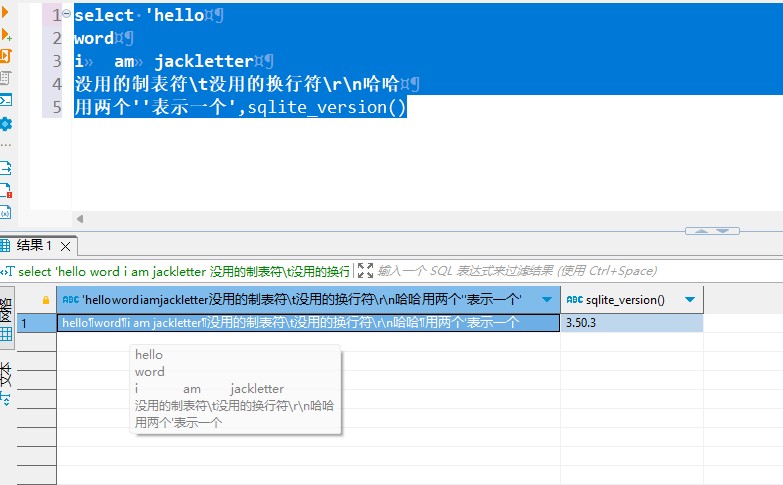
Task: Show the explain execution plan
Action: (5, 78)
